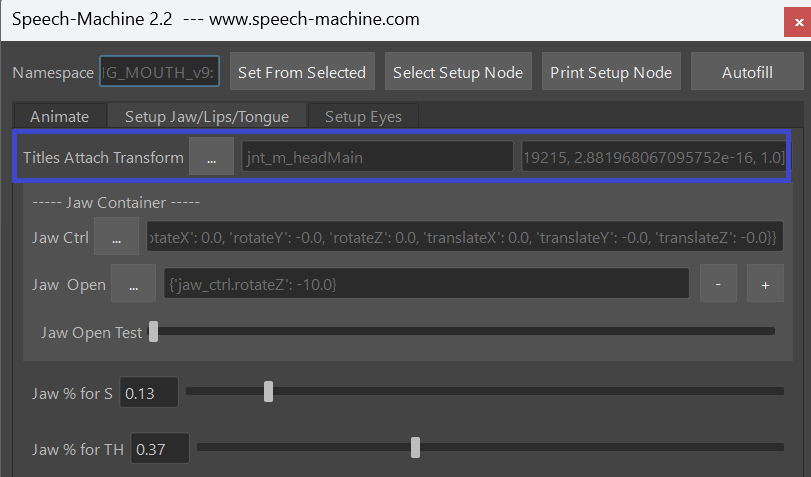Image resolution: width=811 pixels, height=477 pixels.
Task: Switch to the Setup Eyes tab
Action: pos(363,117)
